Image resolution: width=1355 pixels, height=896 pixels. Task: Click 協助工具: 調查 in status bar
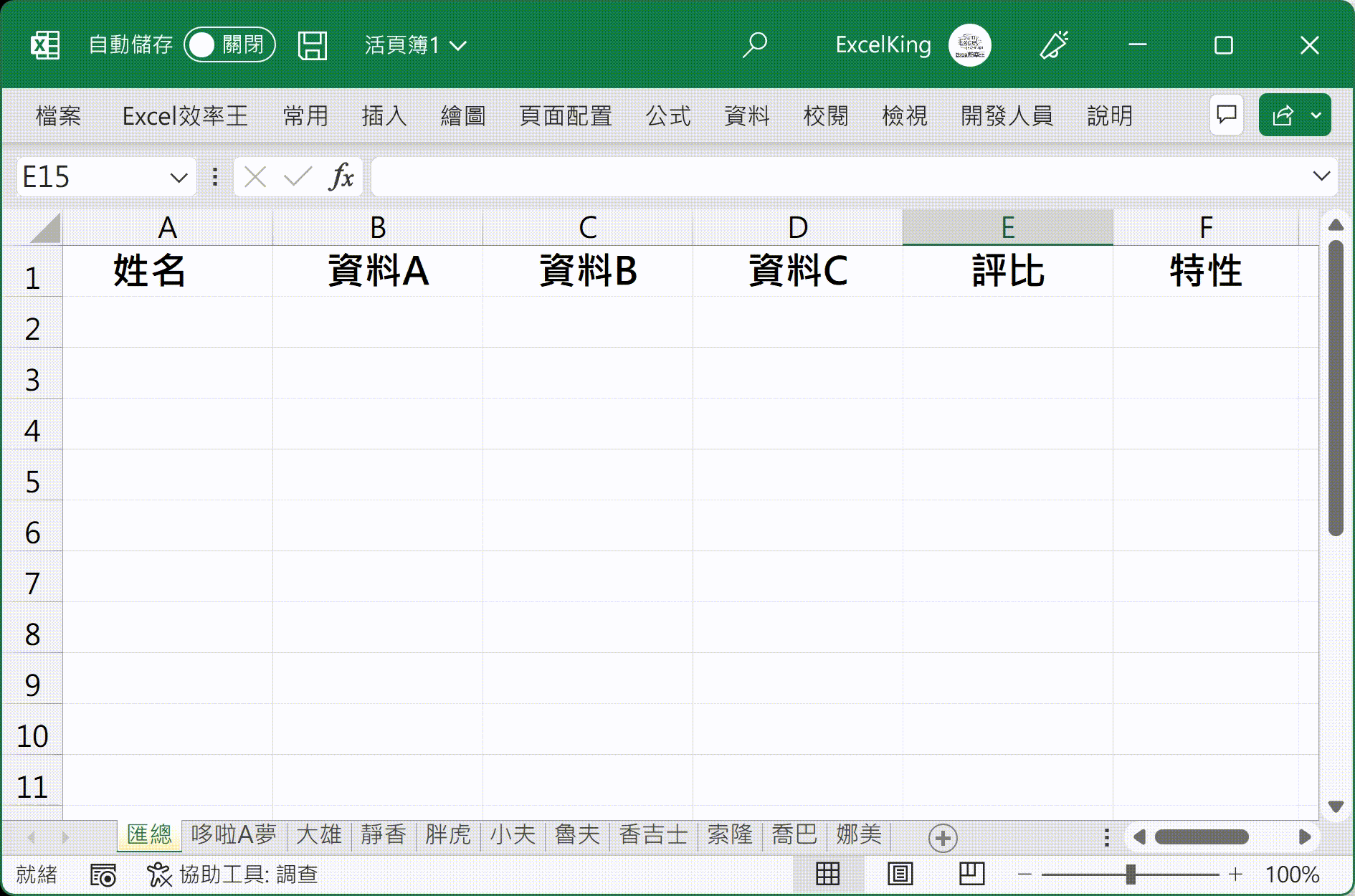tap(233, 874)
